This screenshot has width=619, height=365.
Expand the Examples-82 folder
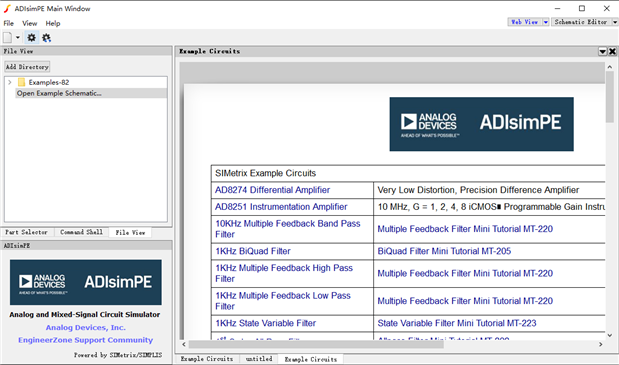pos(10,82)
